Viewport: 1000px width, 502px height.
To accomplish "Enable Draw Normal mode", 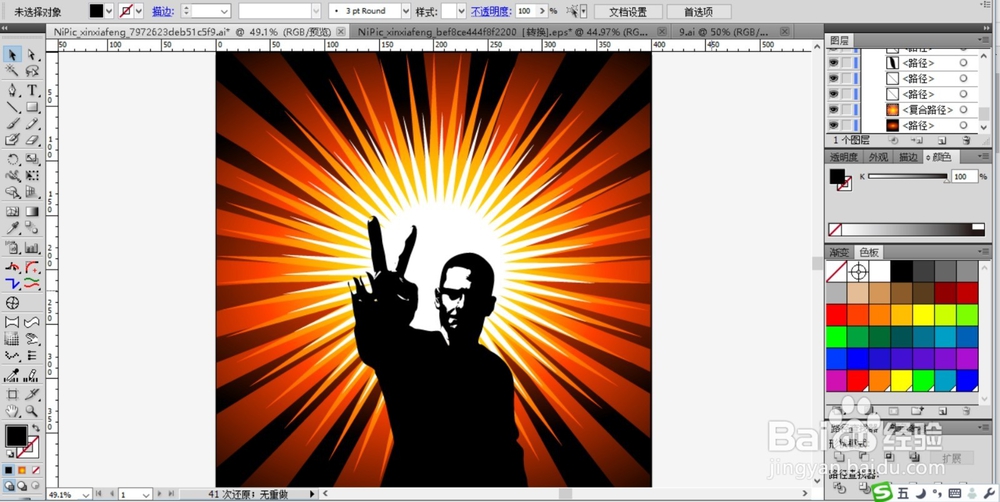I will [9, 485].
